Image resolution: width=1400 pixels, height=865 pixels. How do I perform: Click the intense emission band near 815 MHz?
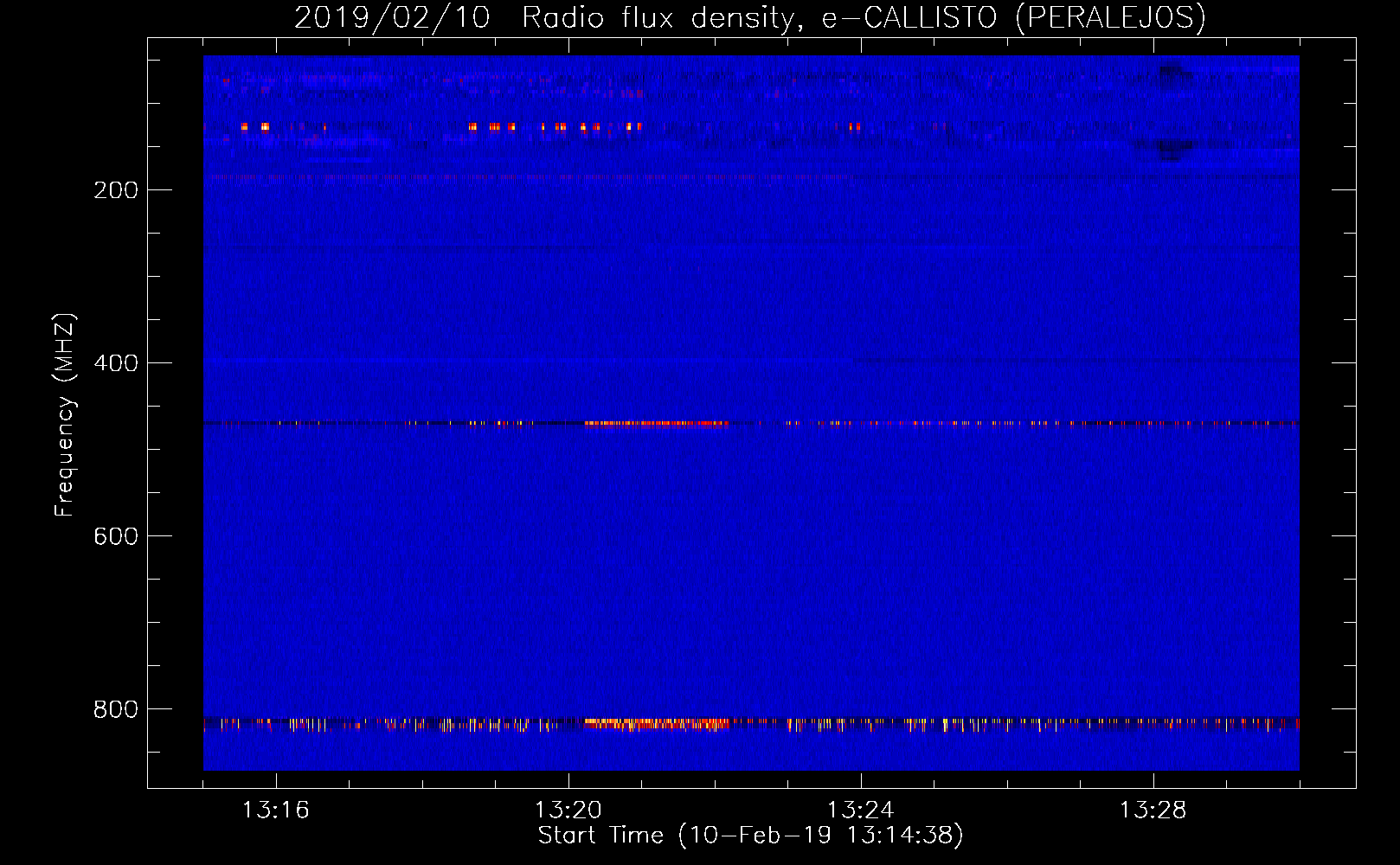click(657, 723)
